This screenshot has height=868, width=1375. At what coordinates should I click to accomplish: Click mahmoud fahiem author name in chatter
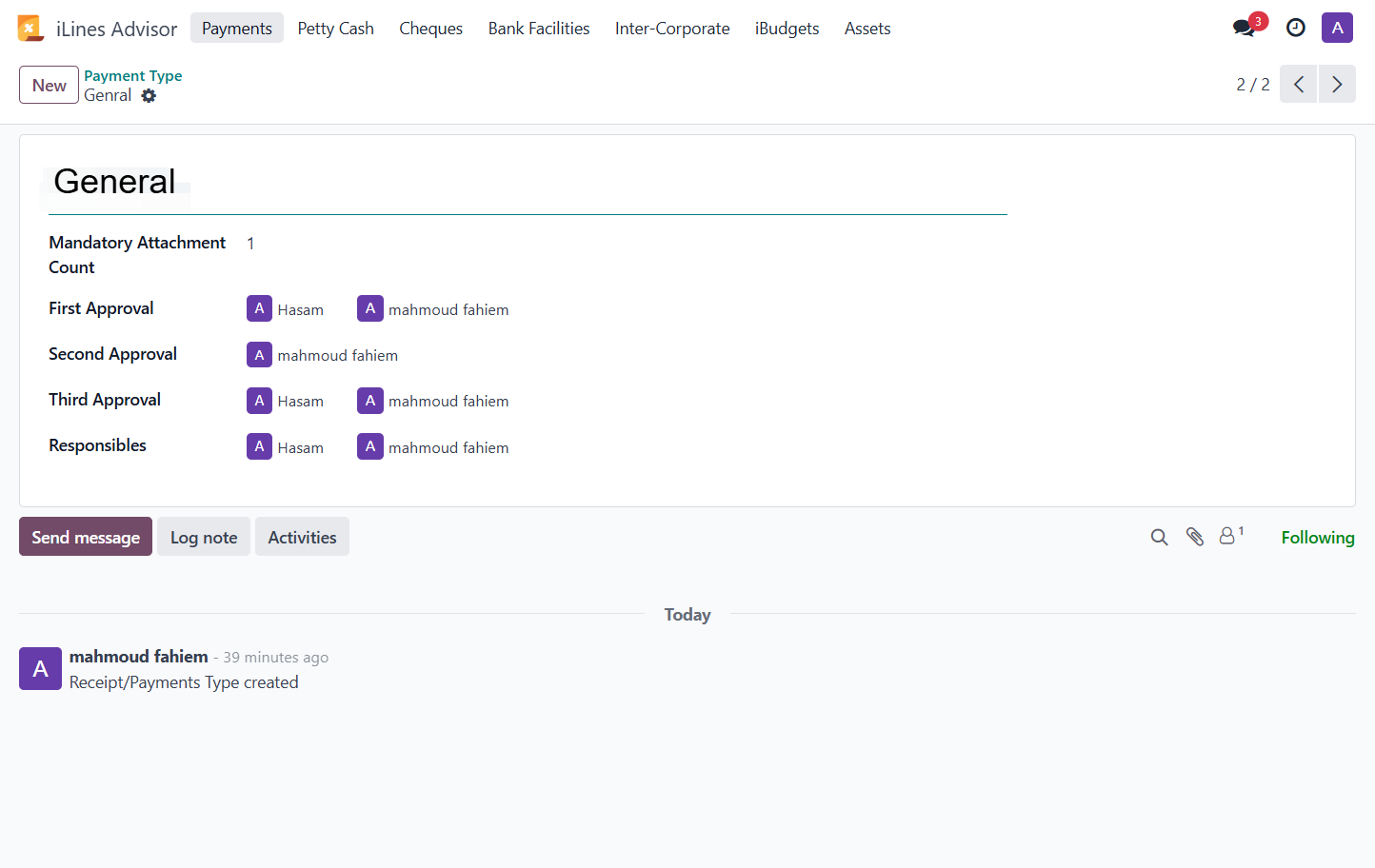(x=139, y=657)
